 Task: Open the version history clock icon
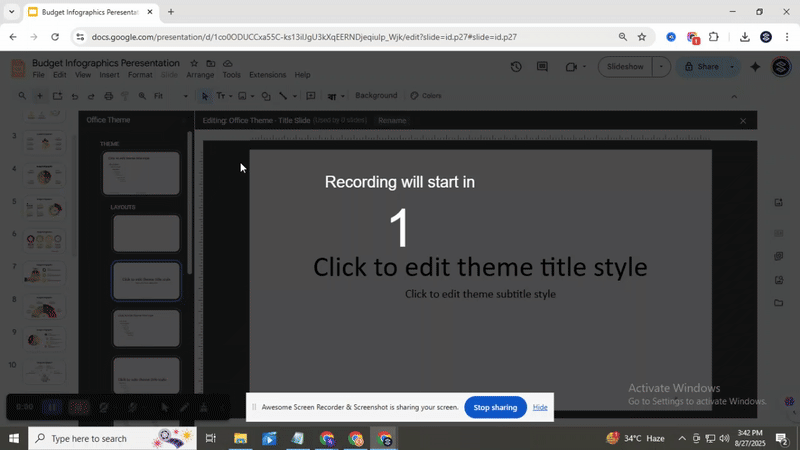click(516, 67)
